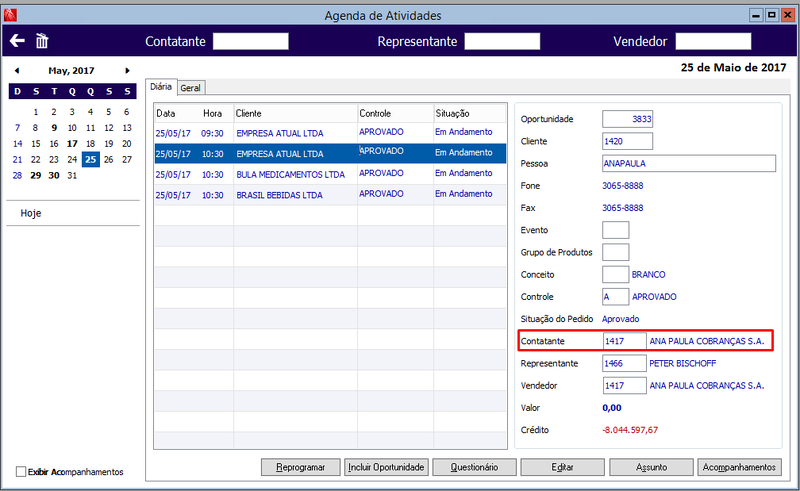Screen dimensions: 800x491
Task: Open the Questionário button
Action: point(474,467)
